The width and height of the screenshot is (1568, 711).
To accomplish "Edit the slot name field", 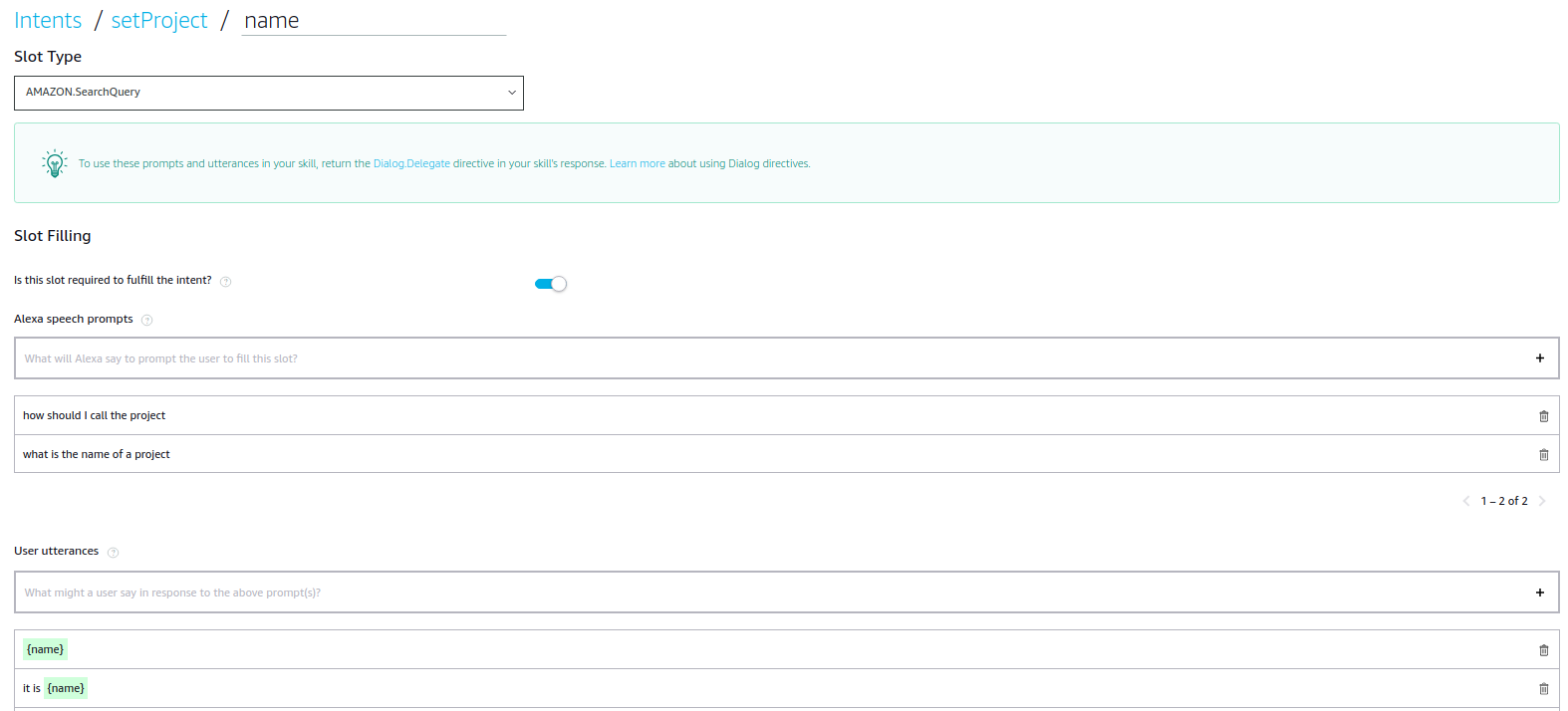I will pos(374,21).
